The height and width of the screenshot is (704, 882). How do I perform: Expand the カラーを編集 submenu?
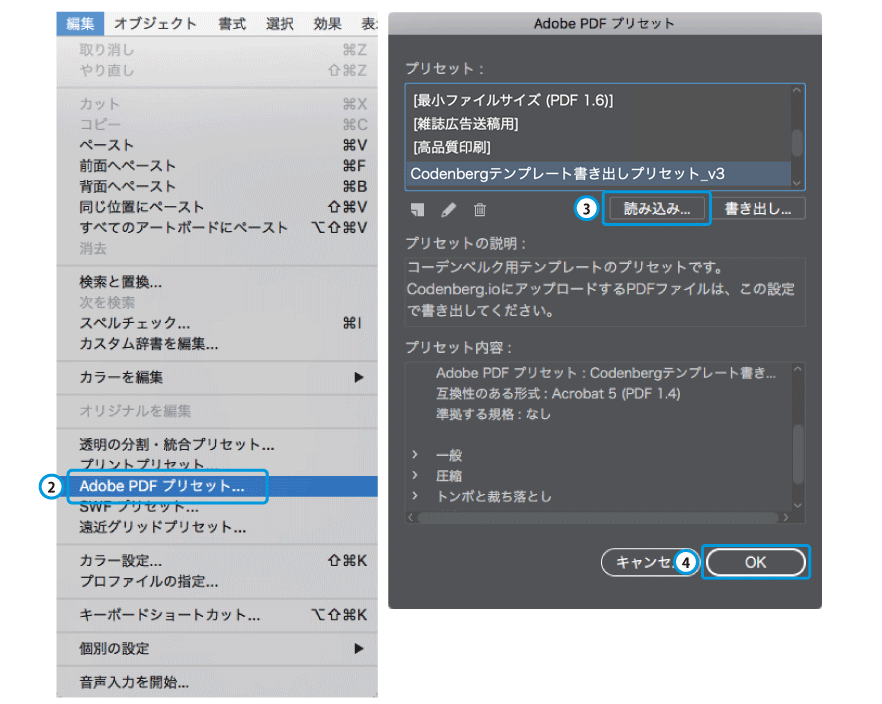pyautogui.click(x=217, y=377)
